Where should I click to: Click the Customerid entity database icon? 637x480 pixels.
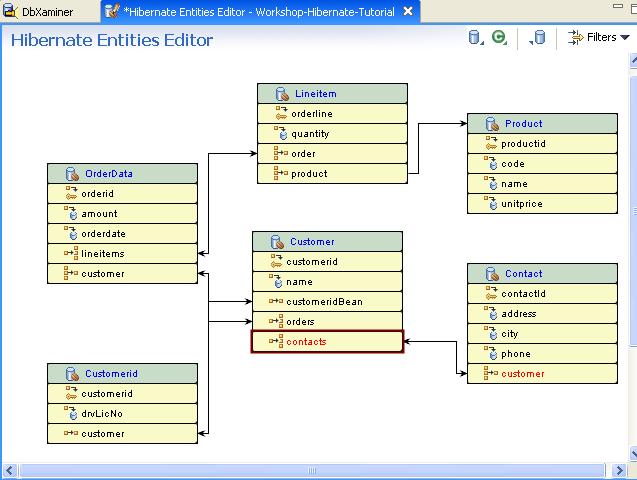pos(72,374)
